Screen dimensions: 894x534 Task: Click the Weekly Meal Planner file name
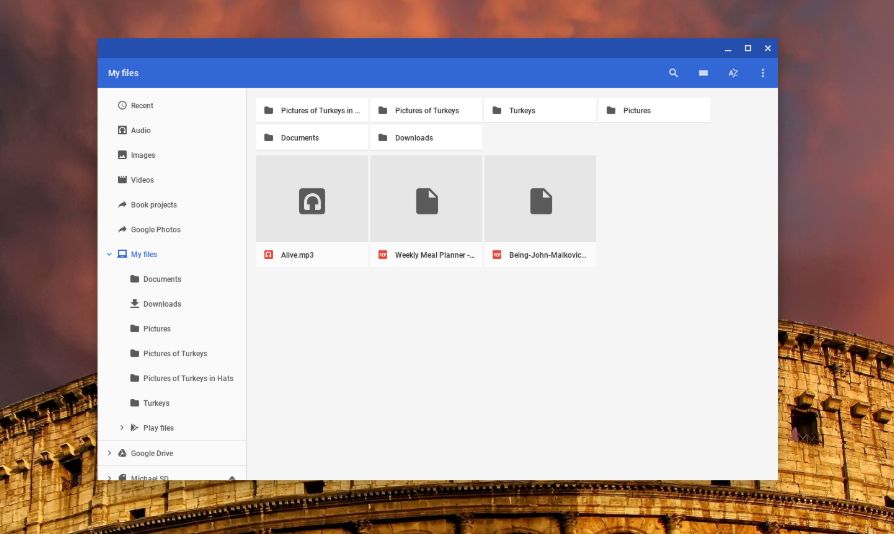[434, 255]
